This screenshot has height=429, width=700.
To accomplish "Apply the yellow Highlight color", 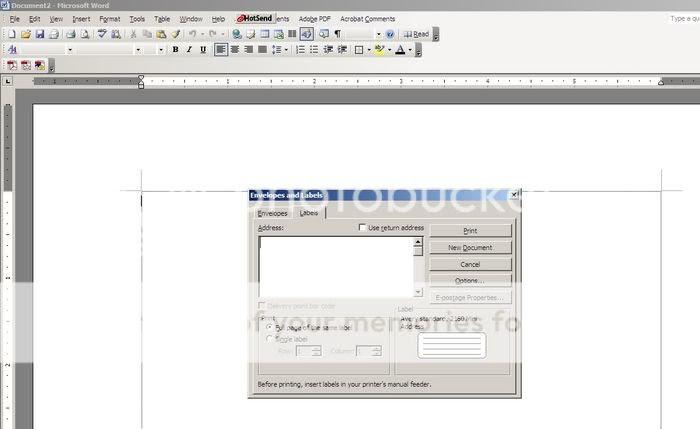I will click(x=379, y=50).
